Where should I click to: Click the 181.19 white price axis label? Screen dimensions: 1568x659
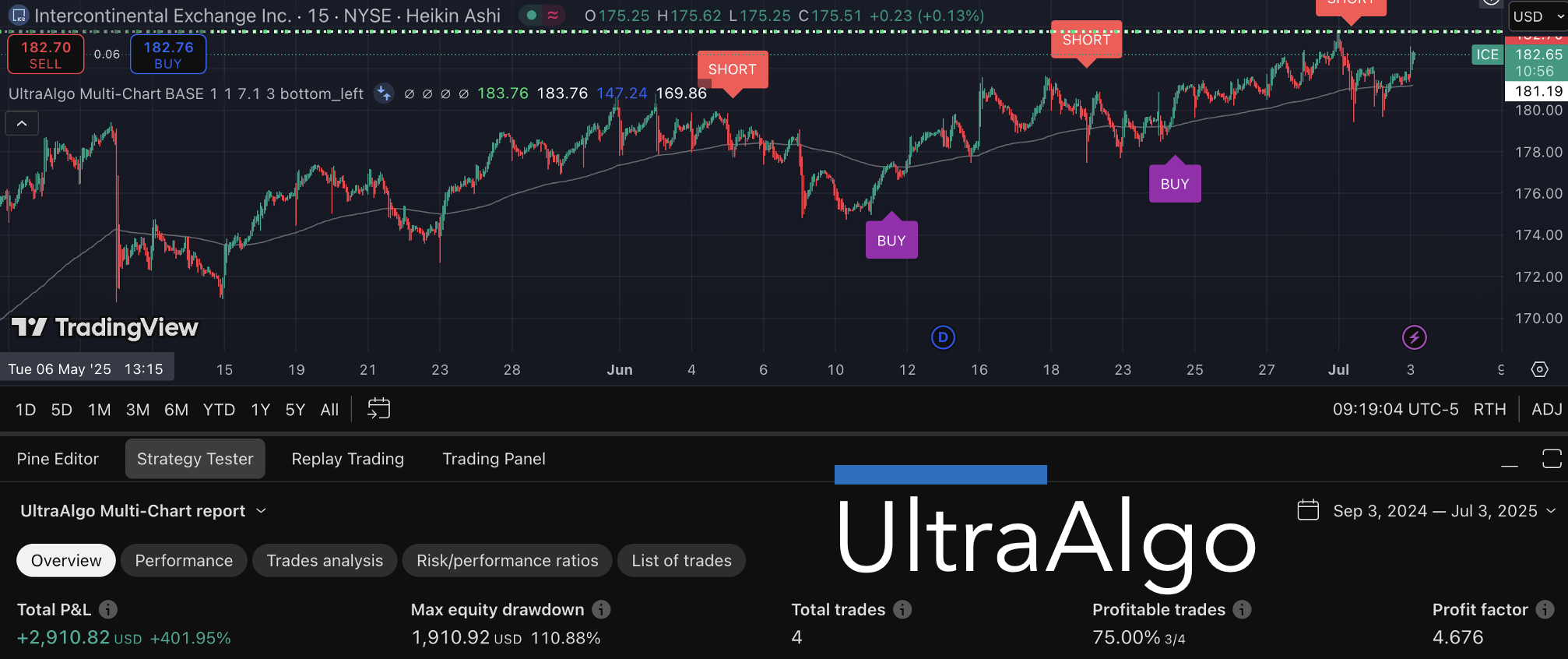click(x=1536, y=91)
